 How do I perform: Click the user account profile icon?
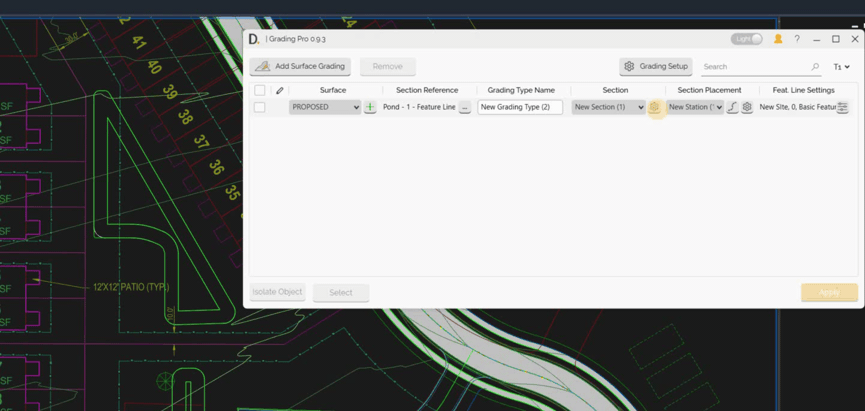tap(778, 39)
